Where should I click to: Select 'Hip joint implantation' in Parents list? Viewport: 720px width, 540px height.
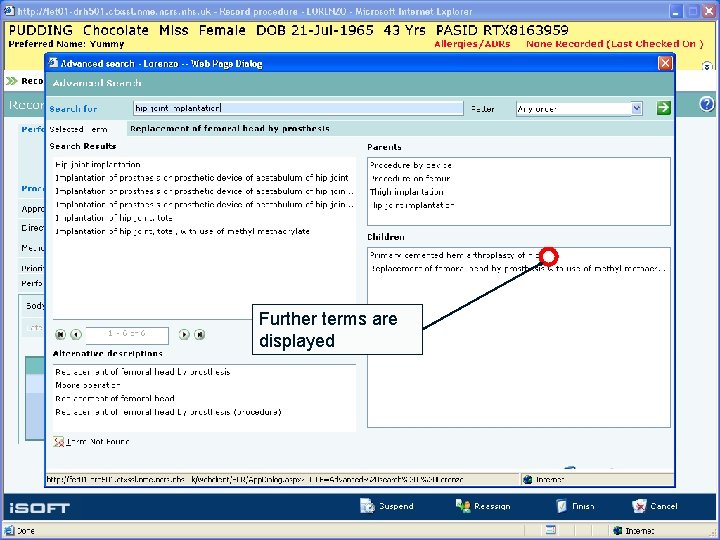412,205
